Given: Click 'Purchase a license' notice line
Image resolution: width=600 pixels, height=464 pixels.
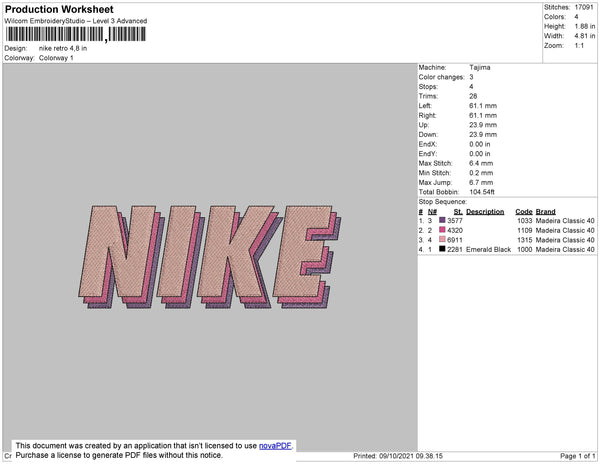Looking at the screenshot, I should (x=119, y=455).
